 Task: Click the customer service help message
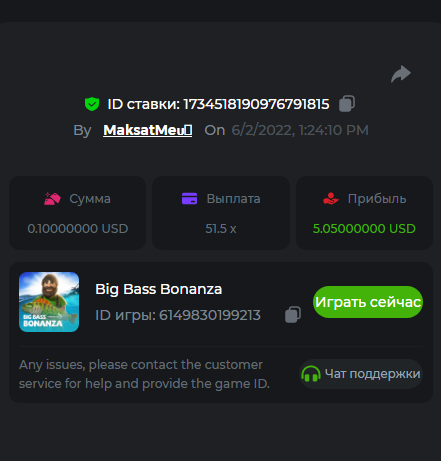144,374
